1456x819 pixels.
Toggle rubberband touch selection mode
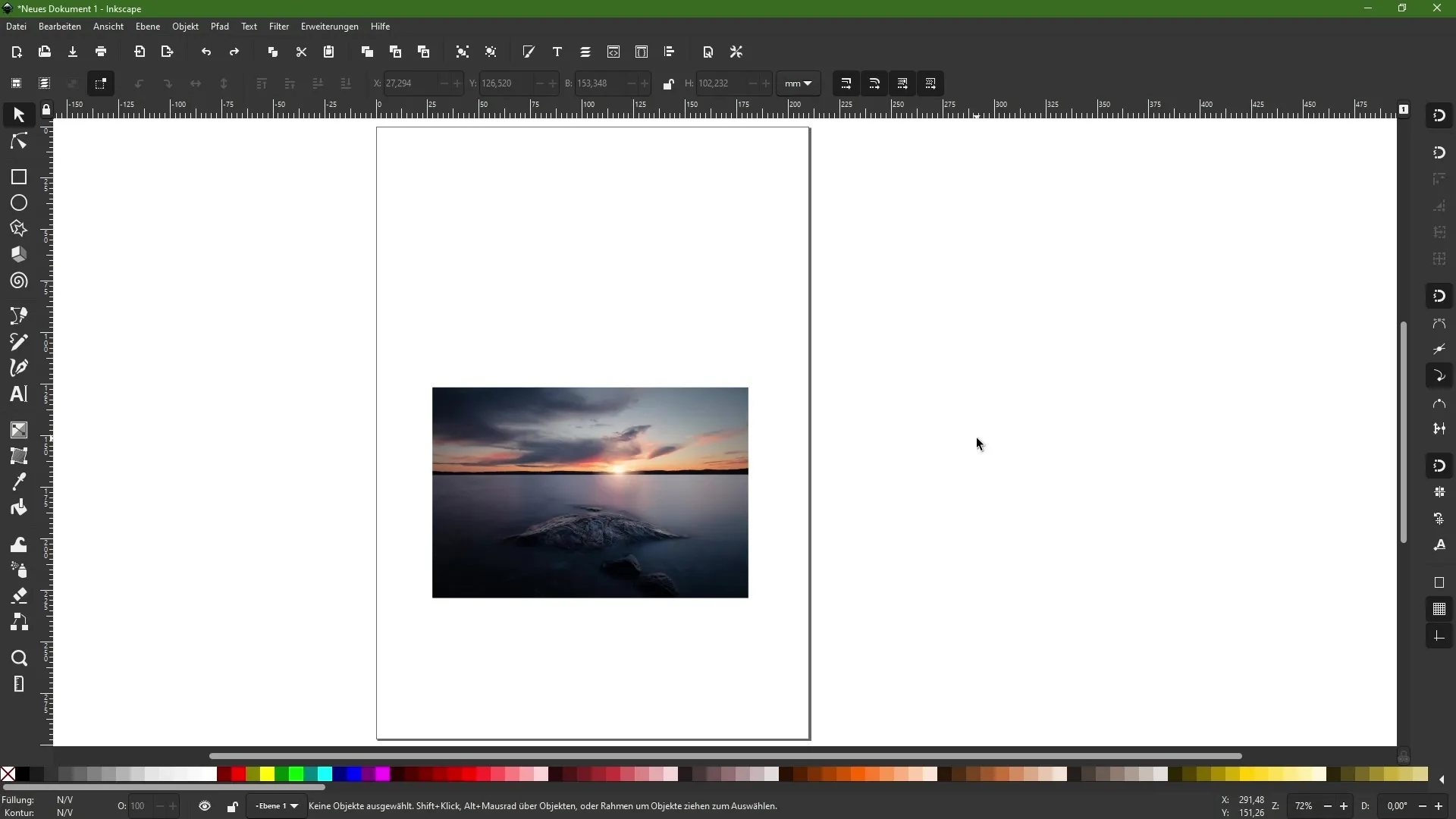coord(100,83)
